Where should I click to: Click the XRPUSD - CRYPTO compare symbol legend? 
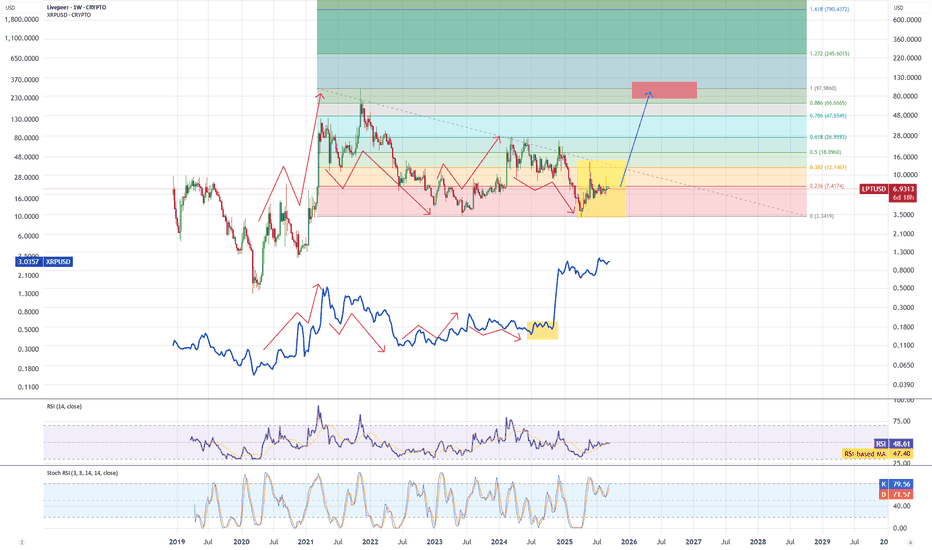pos(68,15)
